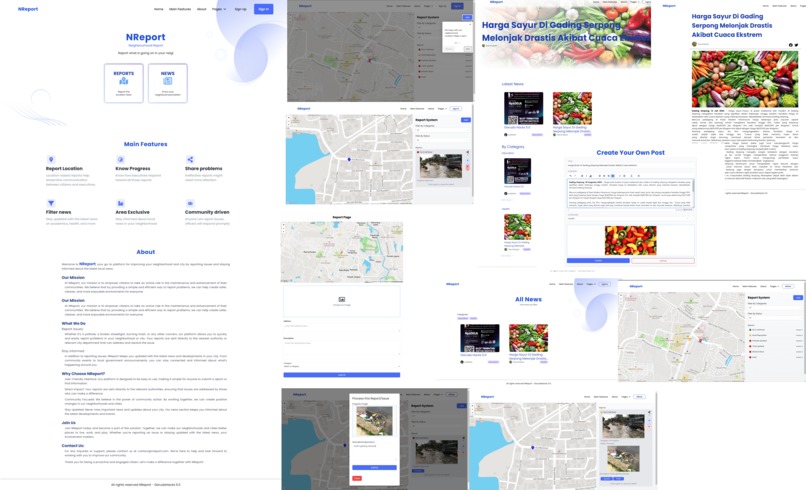Open the vegetable thumbnail under By Category Health
Viewport: 806px width, 490px height.
517,227
